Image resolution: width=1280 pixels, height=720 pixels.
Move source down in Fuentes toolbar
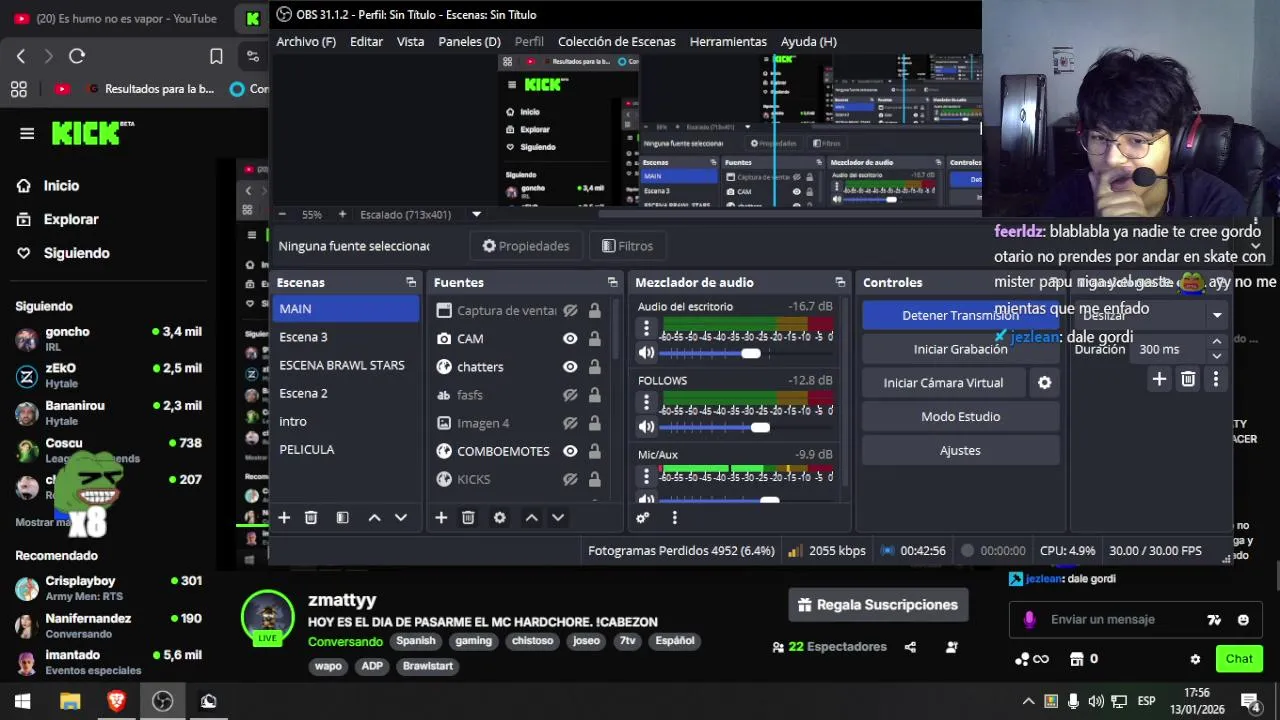coord(558,517)
